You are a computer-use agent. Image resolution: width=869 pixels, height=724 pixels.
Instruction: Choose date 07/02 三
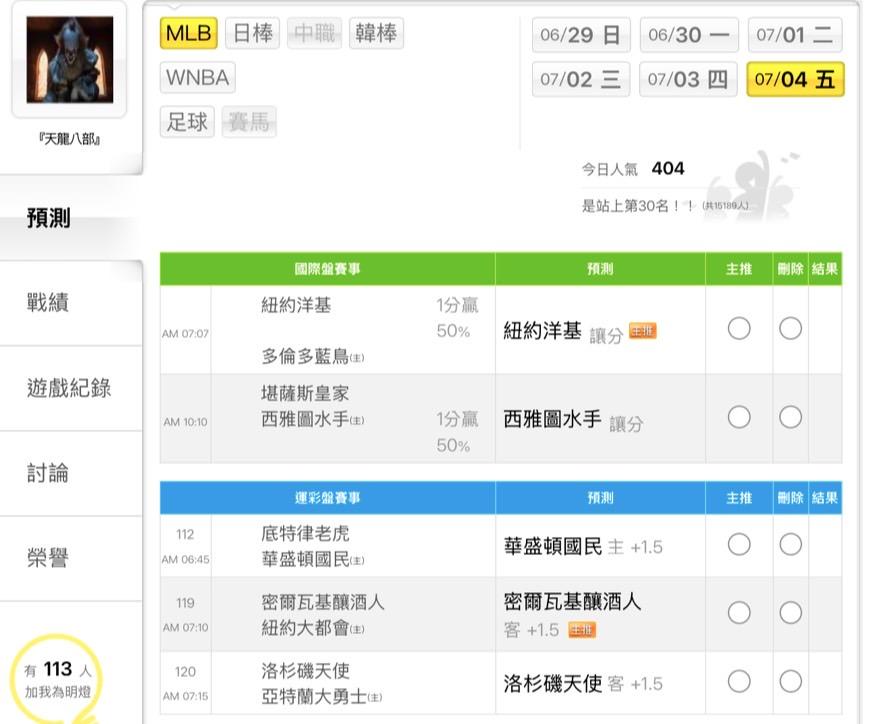click(x=581, y=79)
